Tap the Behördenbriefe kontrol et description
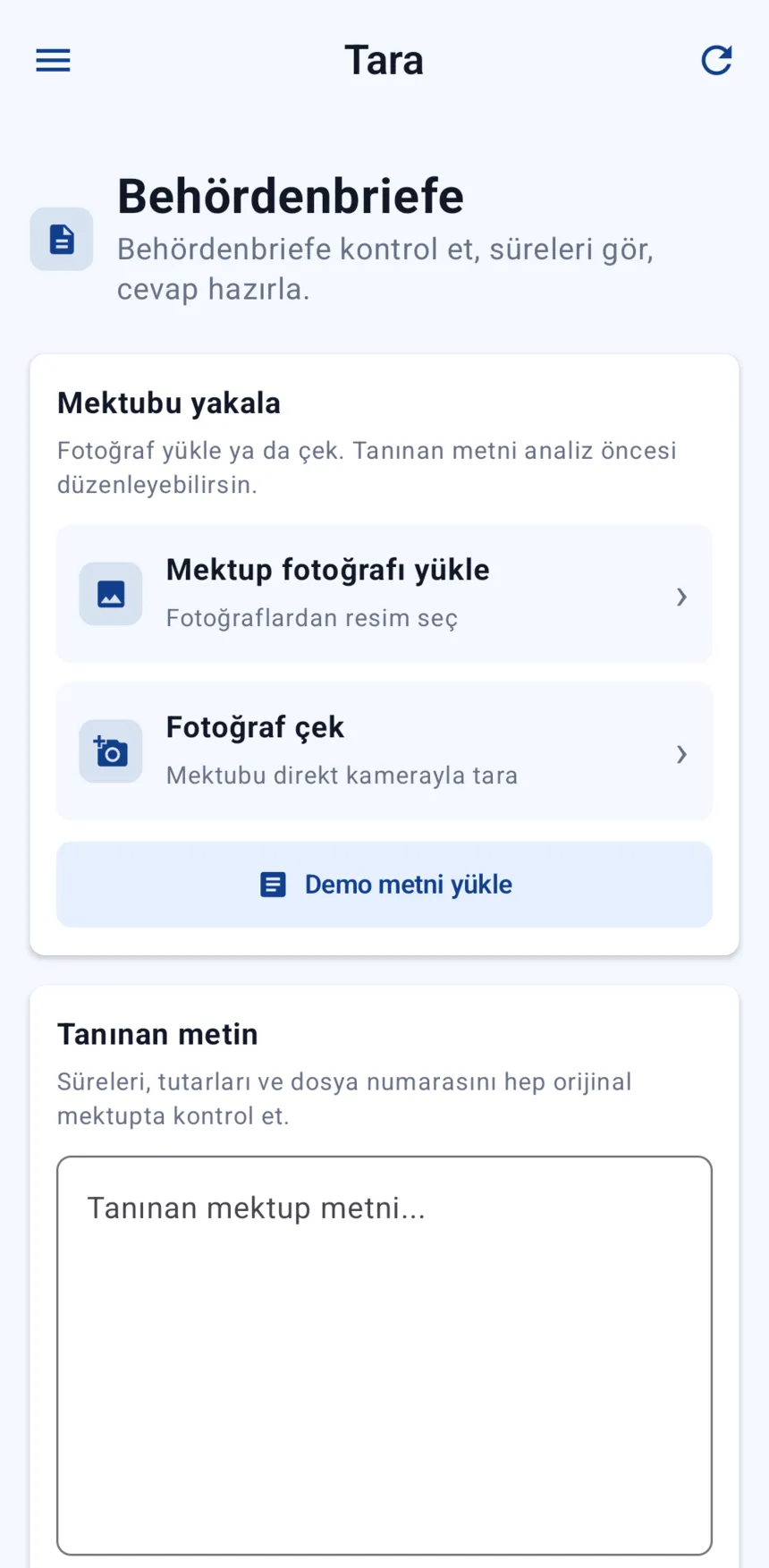The height and width of the screenshot is (1568, 769). tap(385, 269)
